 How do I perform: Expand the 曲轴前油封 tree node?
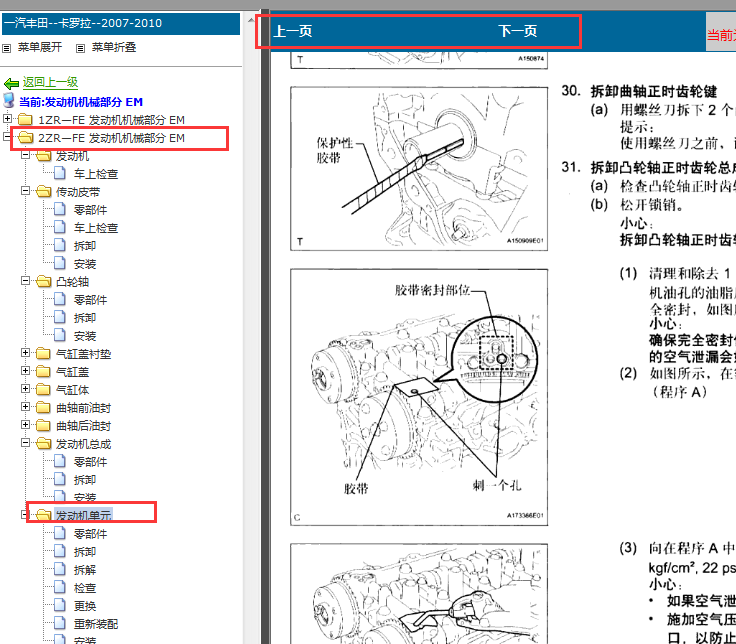tap(25, 406)
